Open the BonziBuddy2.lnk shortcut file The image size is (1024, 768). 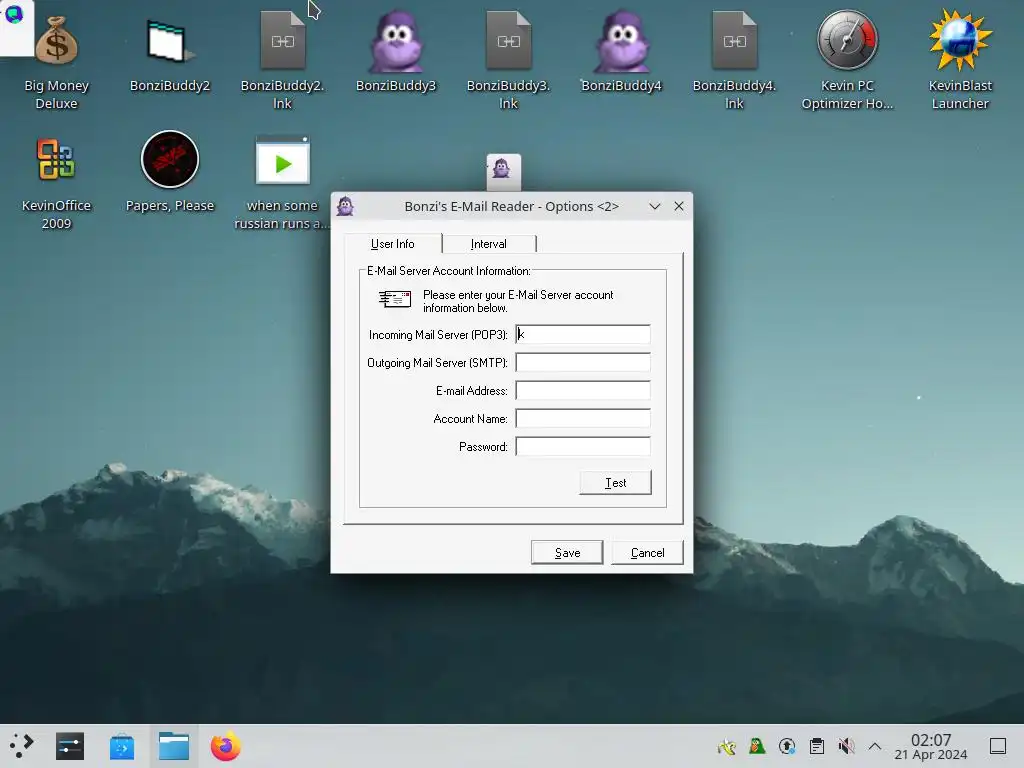[283, 40]
